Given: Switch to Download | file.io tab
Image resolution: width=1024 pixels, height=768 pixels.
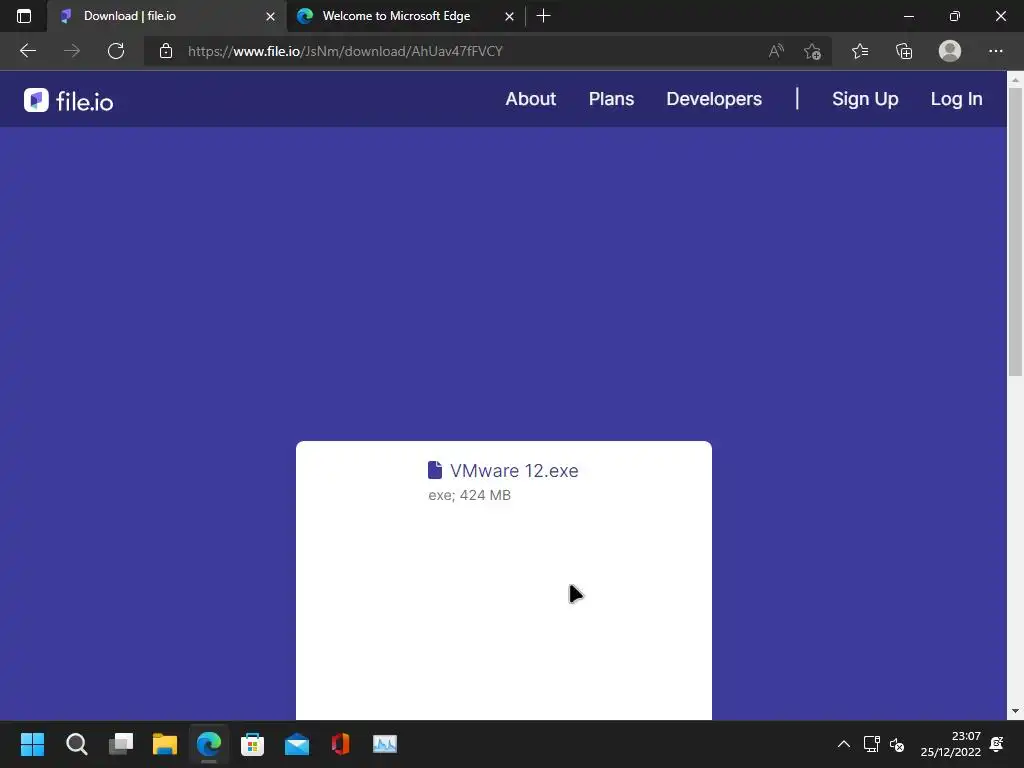Looking at the screenshot, I should pos(167,16).
